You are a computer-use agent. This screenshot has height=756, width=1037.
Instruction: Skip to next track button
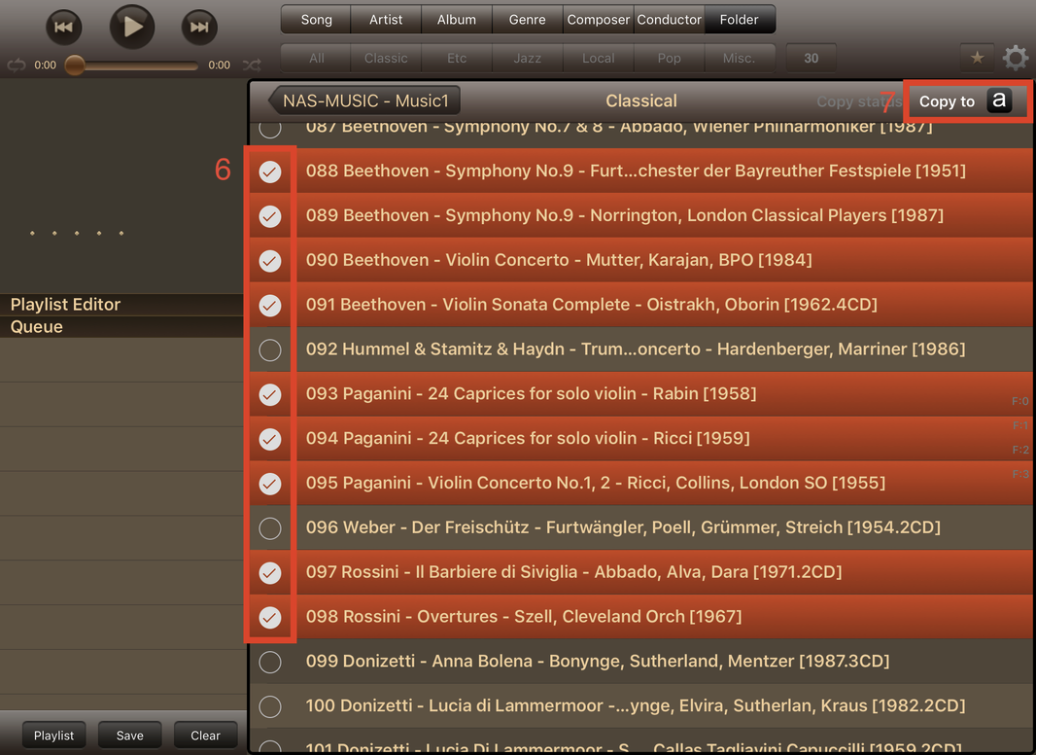[x=199, y=27]
